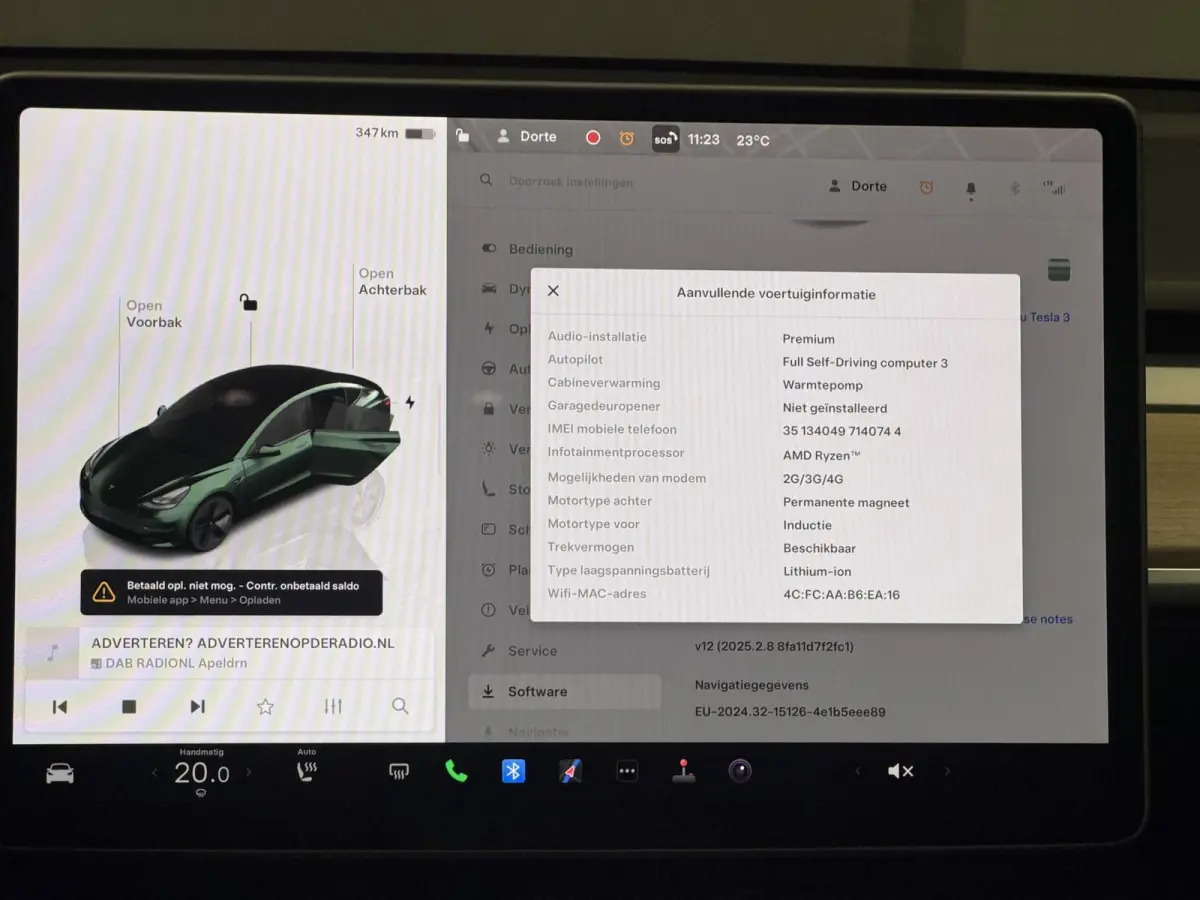The width and height of the screenshot is (1200, 900).
Task: Search media with magnifier icon
Action: tap(400, 706)
